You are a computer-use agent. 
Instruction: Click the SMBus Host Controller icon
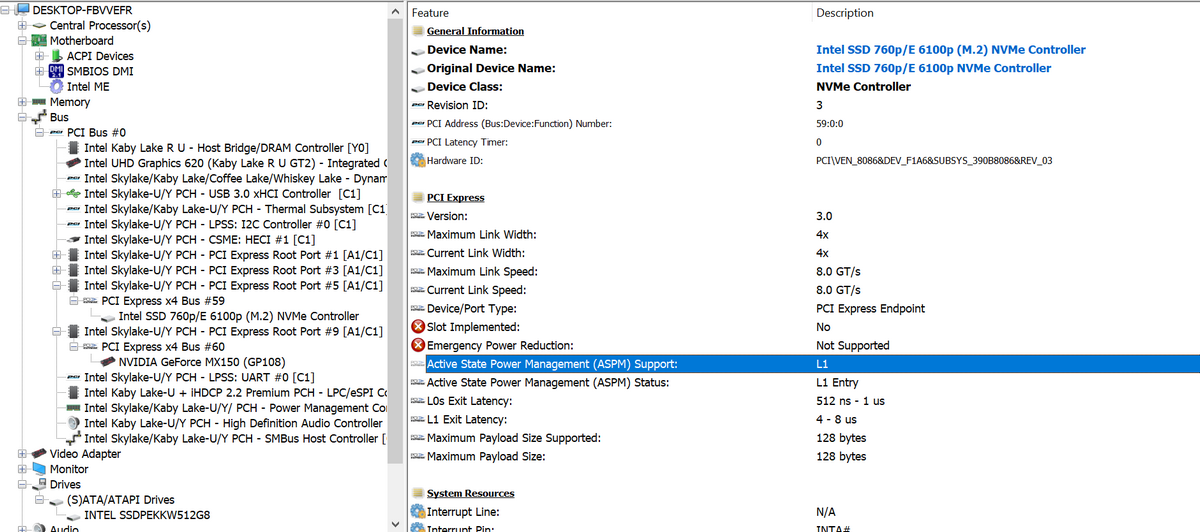(73, 438)
